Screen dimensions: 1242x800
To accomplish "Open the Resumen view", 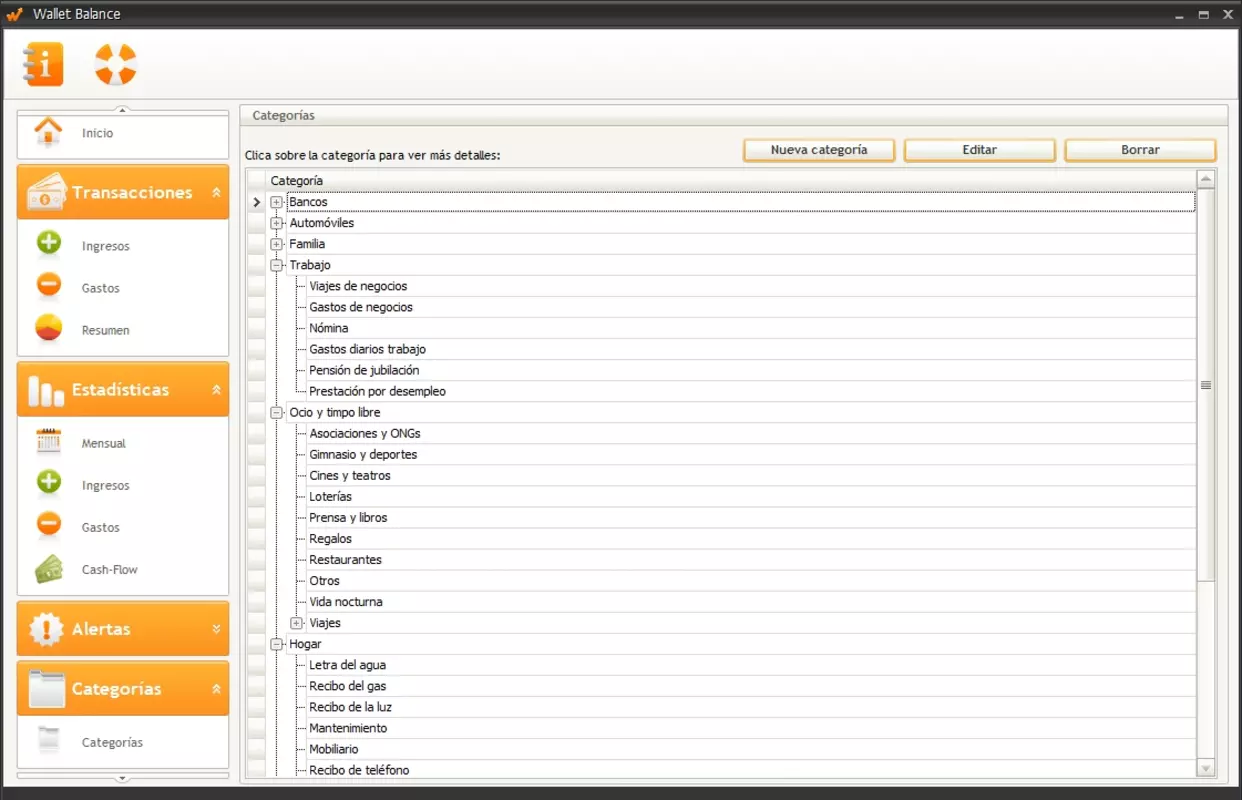I will [x=106, y=330].
